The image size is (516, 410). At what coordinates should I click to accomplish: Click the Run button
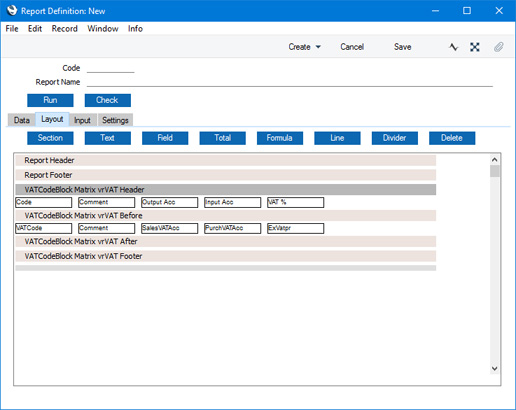[50, 100]
